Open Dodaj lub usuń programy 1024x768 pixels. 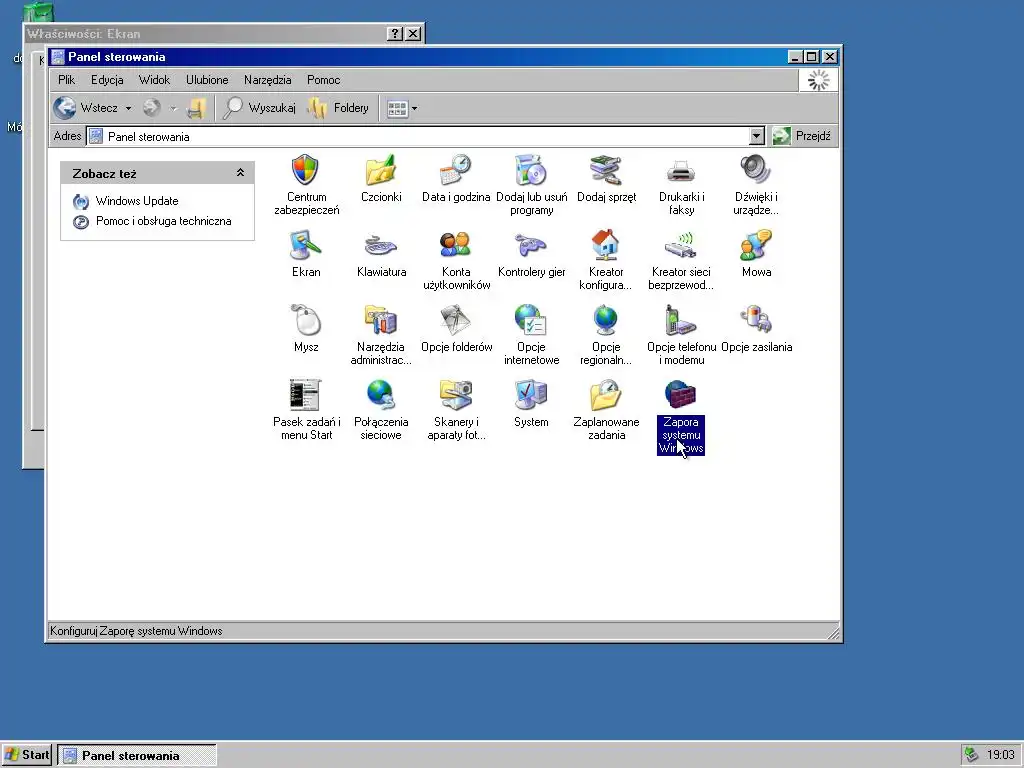[x=531, y=184]
